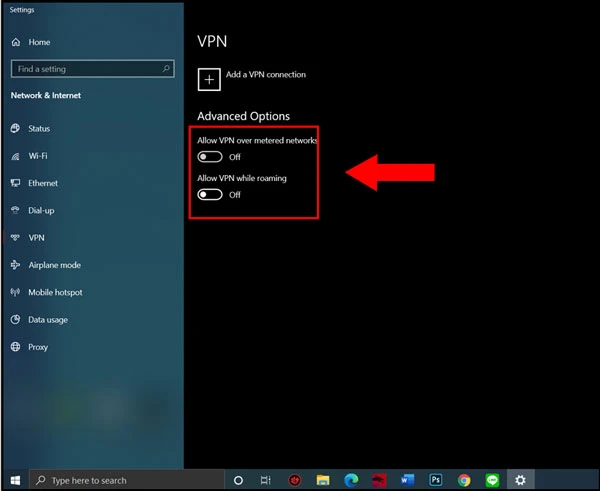This screenshot has height=491, width=600.
Task: Enable Allow VPN over metered networks
Action: [x=210, y=157]
